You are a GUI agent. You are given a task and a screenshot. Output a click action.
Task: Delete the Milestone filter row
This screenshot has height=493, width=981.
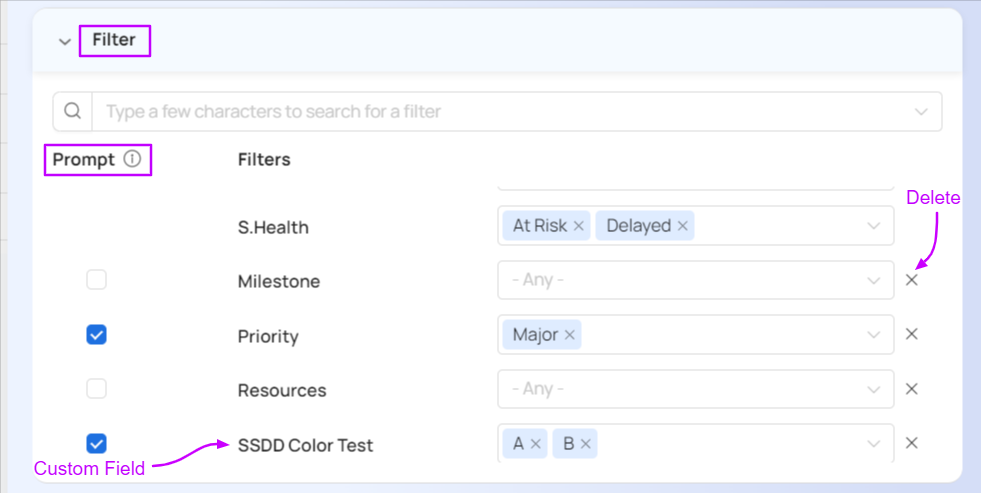pos(912,280)
